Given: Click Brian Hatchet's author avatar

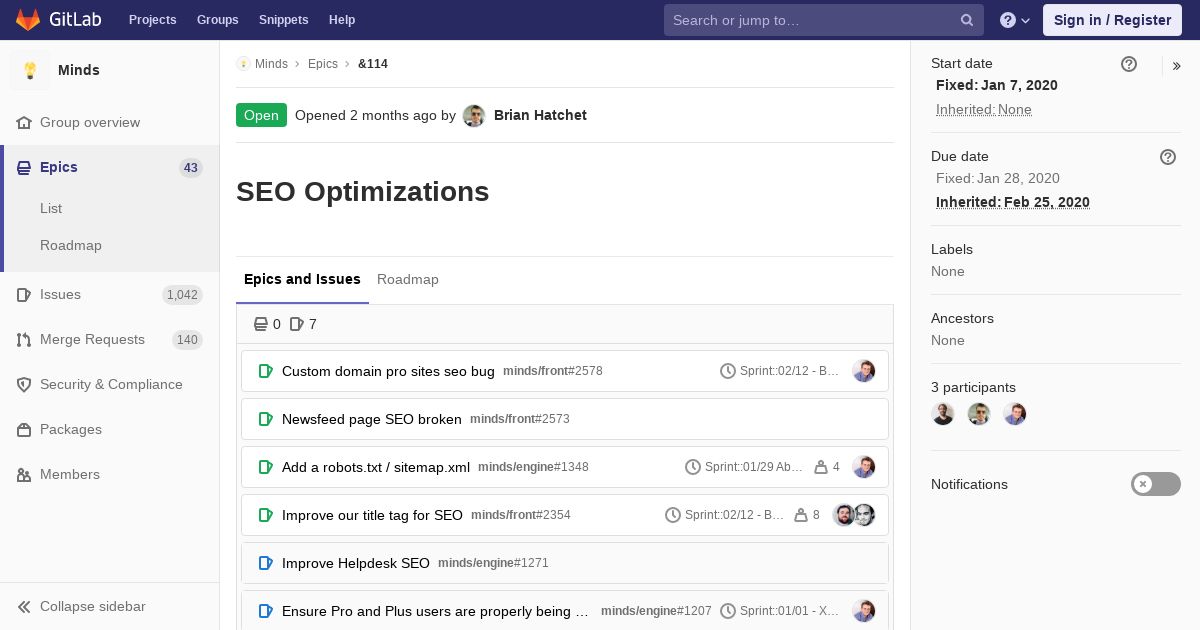Looking at the screenshot, I should point(474,116).
